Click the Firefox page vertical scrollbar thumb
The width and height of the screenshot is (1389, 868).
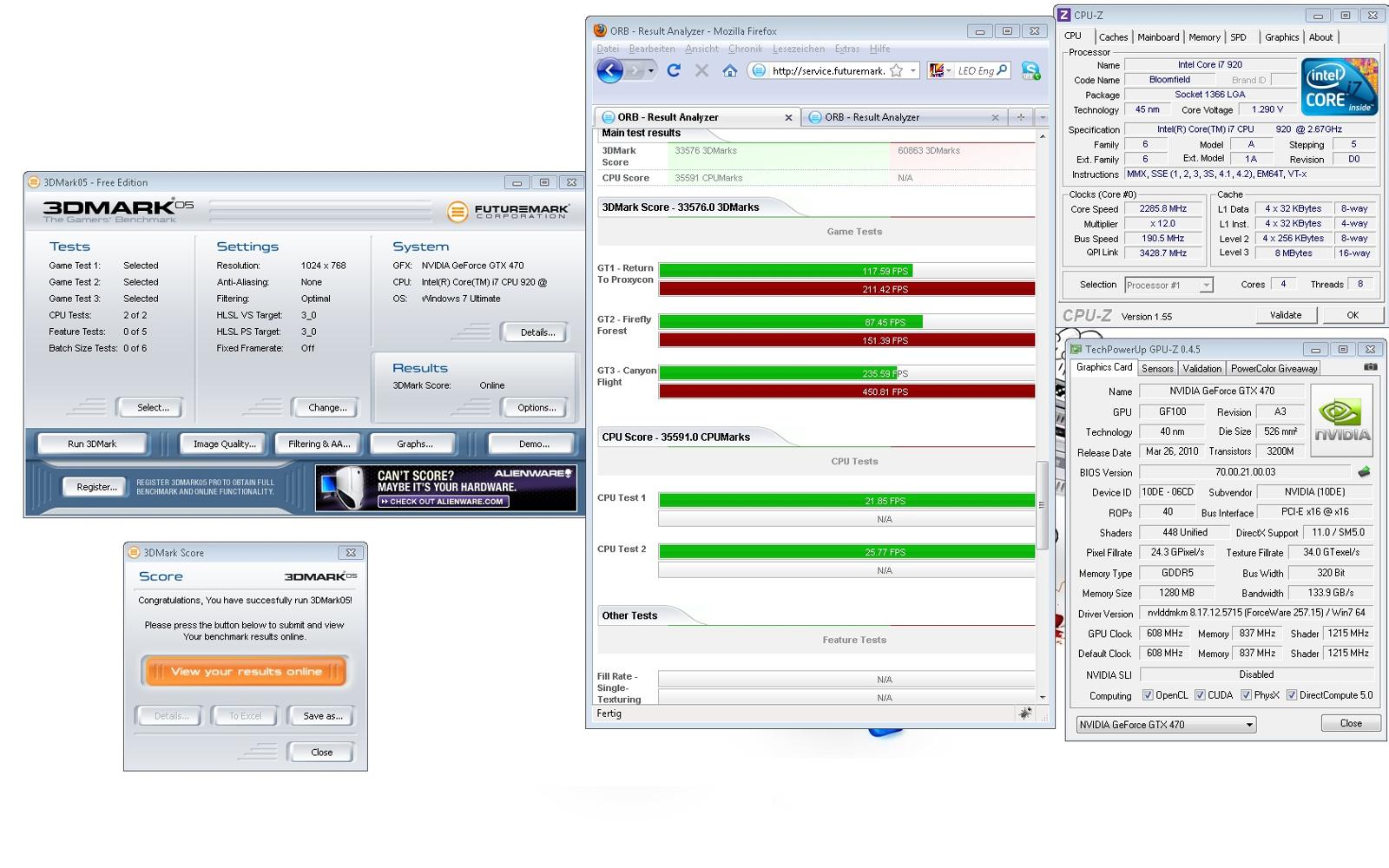point(1042,504)
